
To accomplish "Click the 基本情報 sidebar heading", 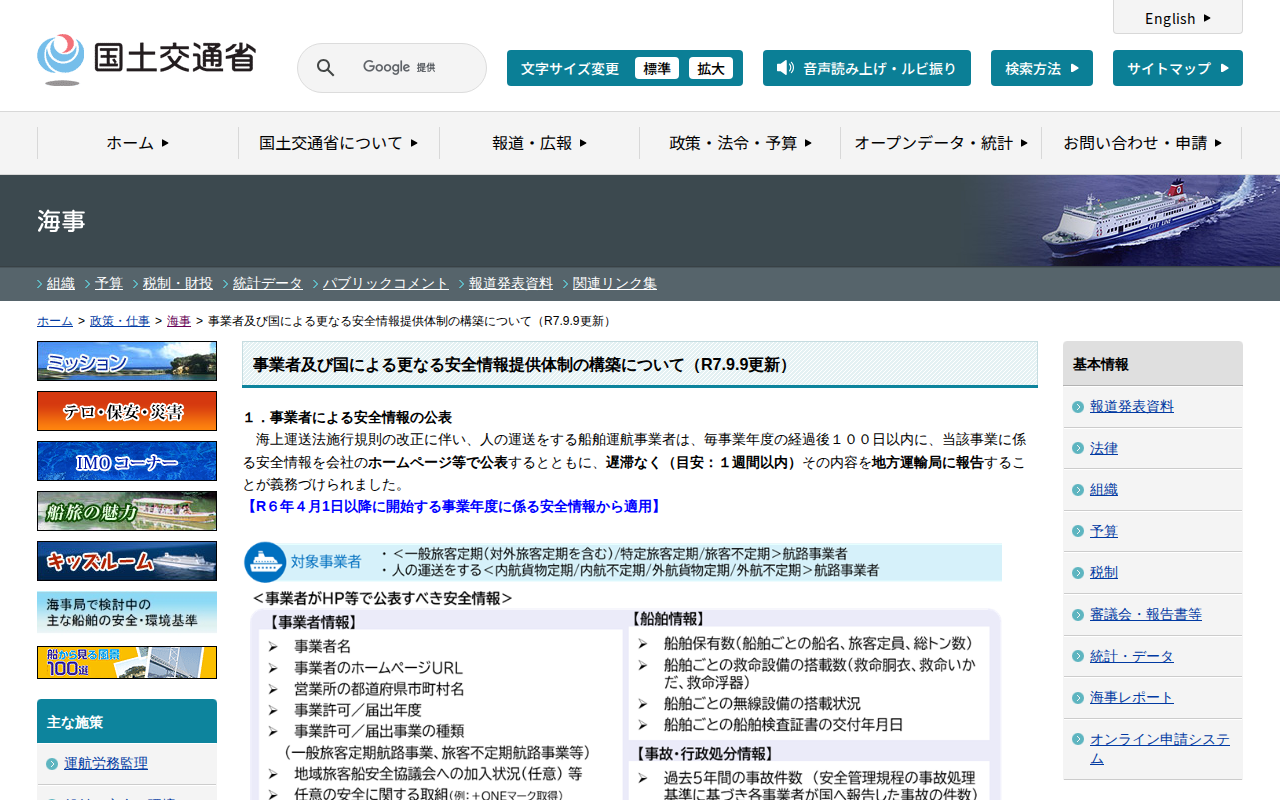I will (x=1153, y=364).
